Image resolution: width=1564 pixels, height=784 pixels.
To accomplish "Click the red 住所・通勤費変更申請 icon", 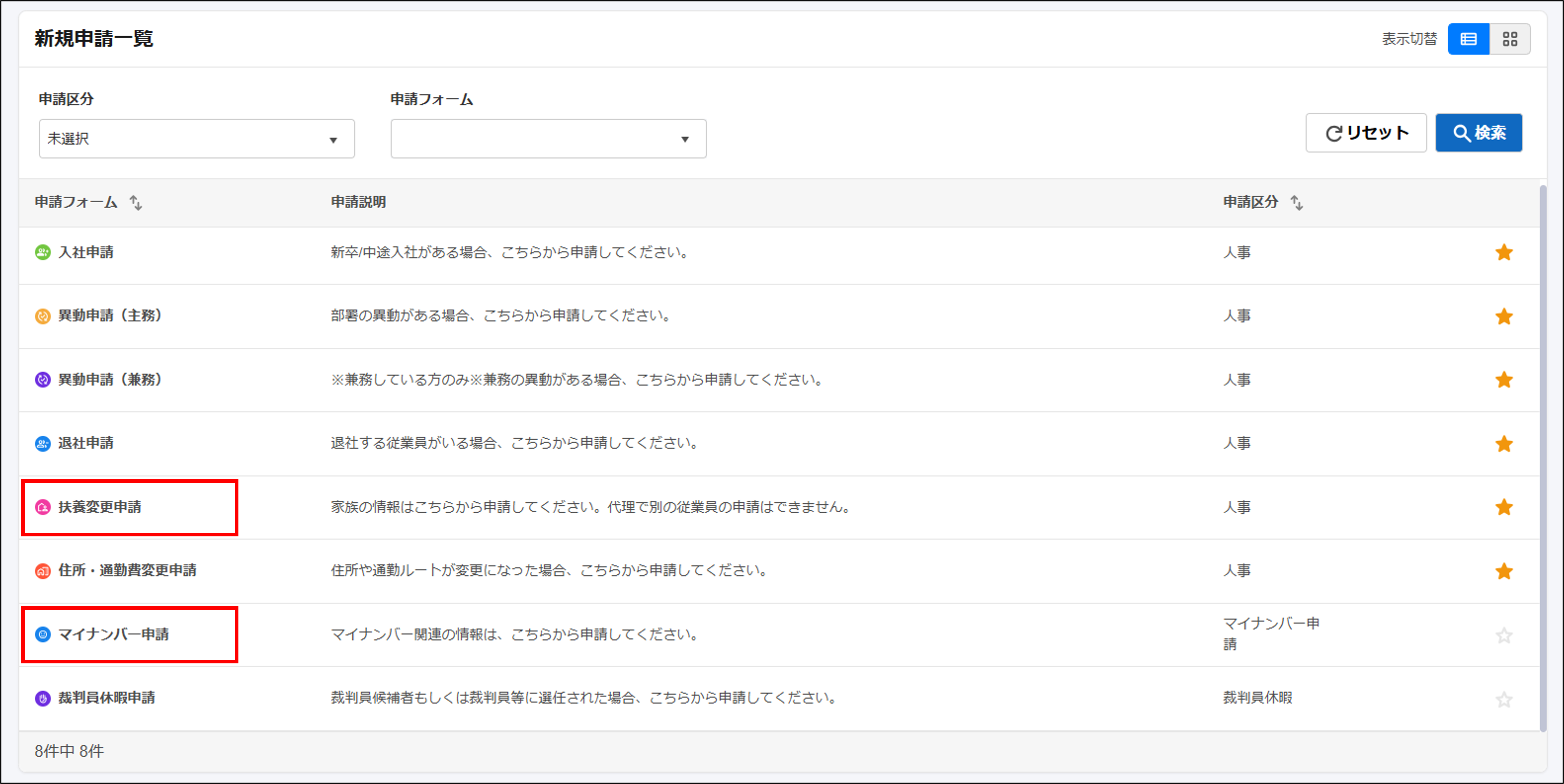I will [43, 571].
